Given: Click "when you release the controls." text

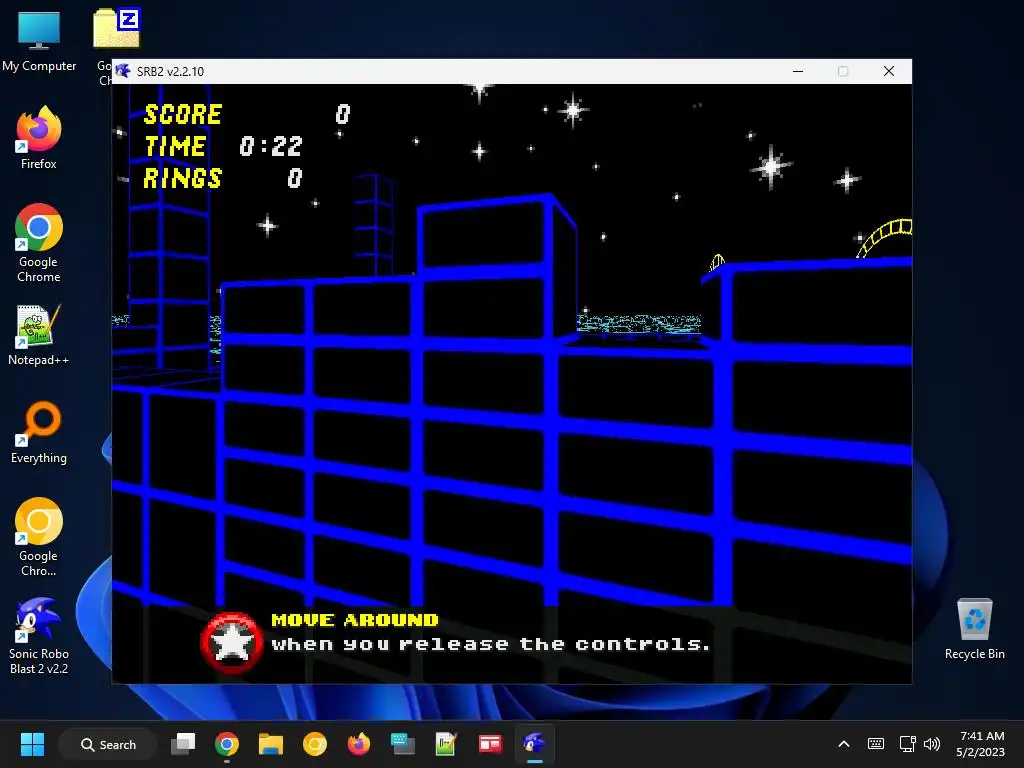Looking at the screenshot, I should click(x=490, y=645).
